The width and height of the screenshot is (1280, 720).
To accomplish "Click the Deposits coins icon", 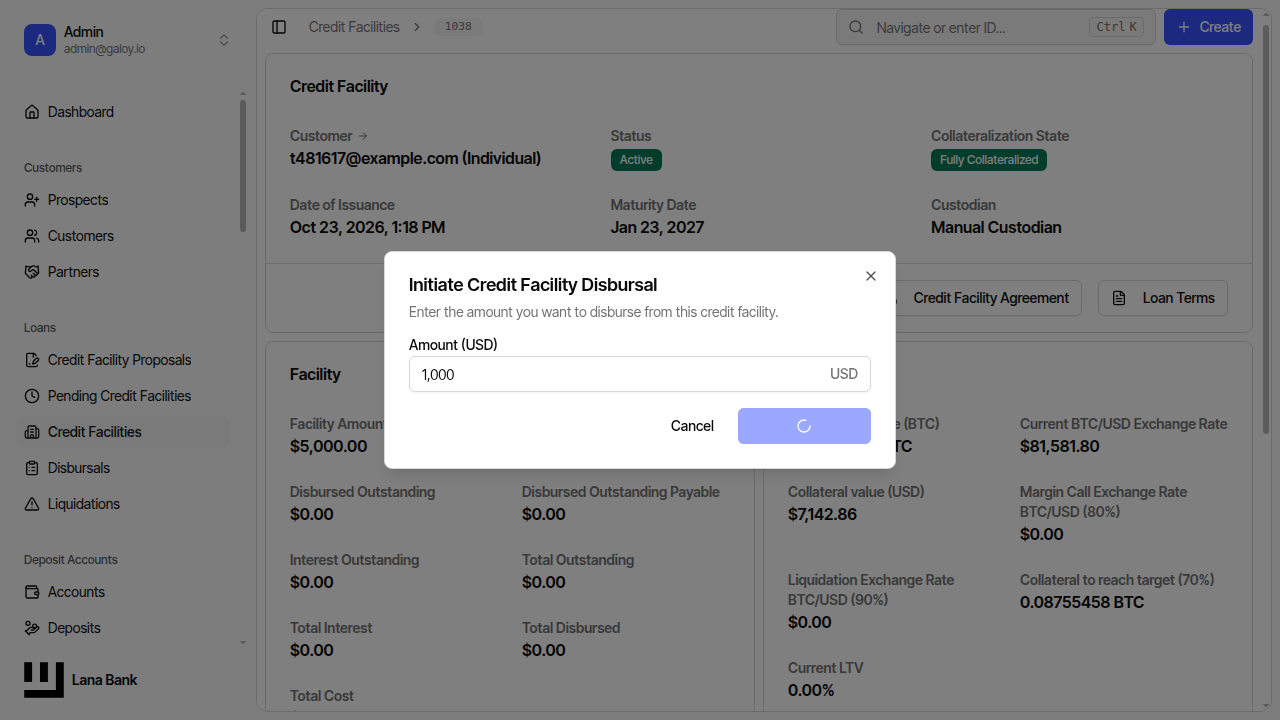I will pyautogui.click(x=32, y=628).
